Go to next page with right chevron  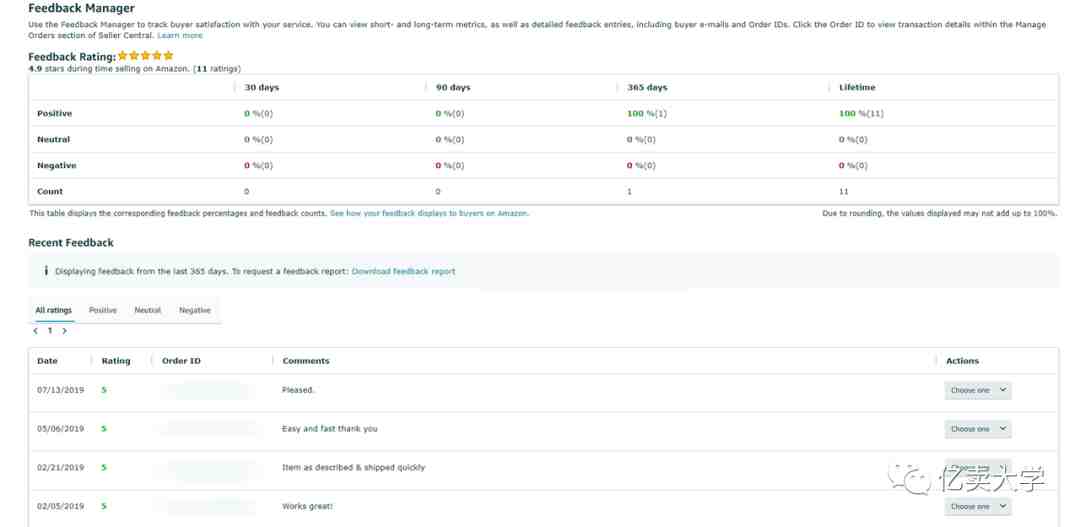coord(64,331)
